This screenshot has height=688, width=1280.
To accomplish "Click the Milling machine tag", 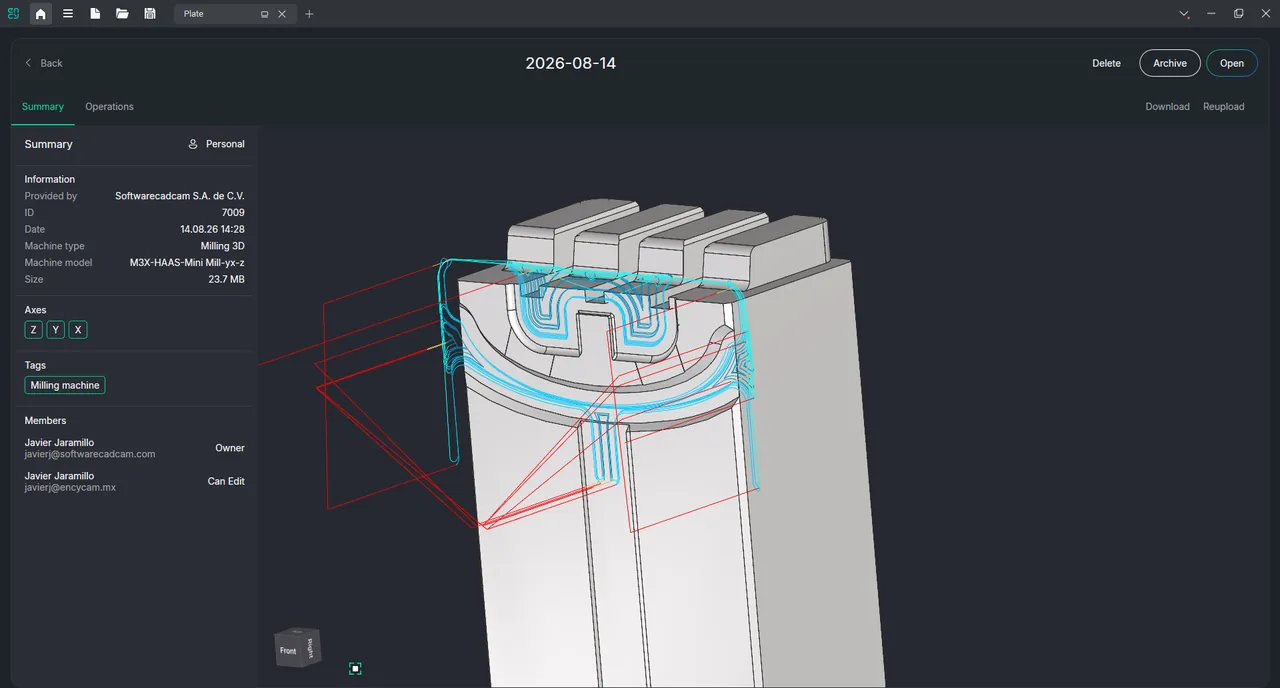I will 65,385.
